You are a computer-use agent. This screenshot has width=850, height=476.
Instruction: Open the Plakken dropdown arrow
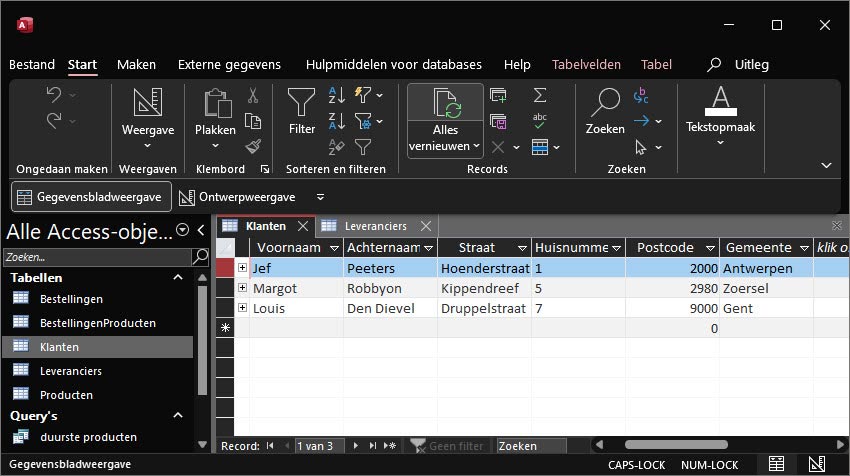point(215,146)
